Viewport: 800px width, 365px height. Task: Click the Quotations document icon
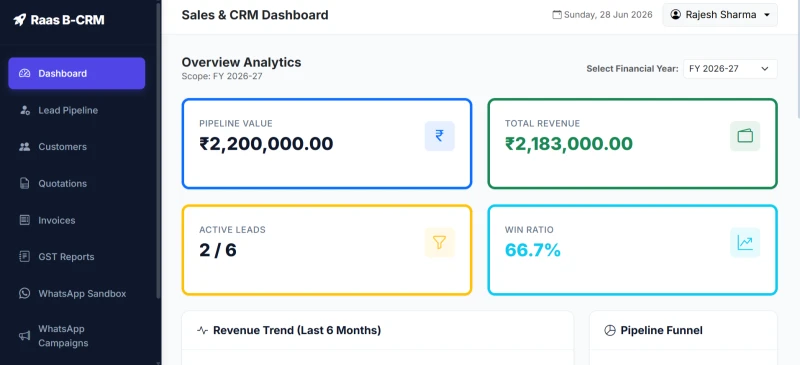(24, 184)
